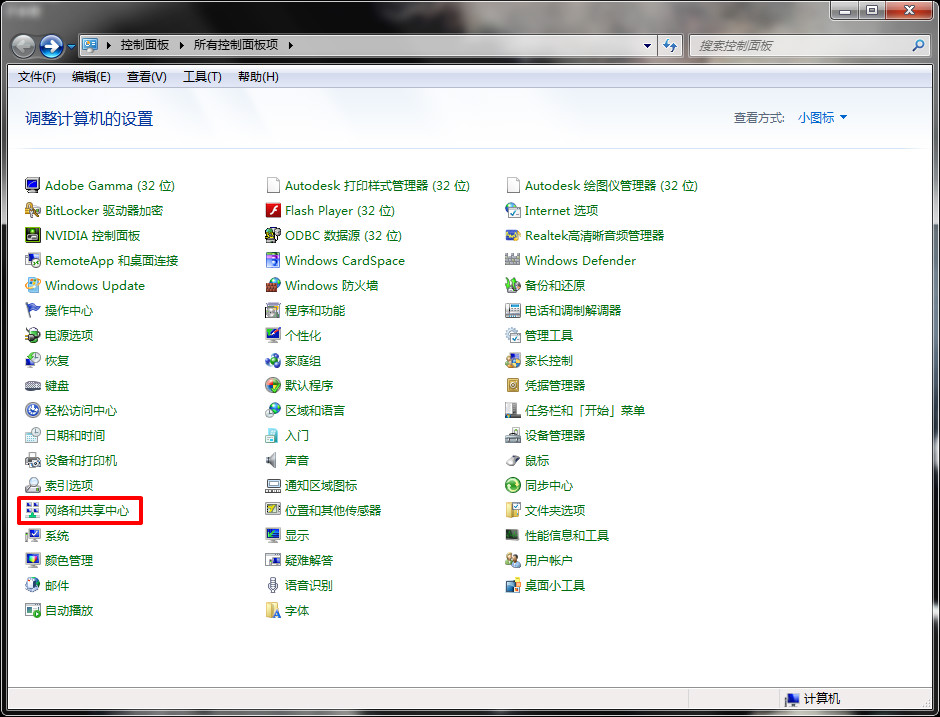The height and width of the screenshot is (717, 940).
Task: Click the control panel icon in address bar
Action: click(x=91, y=45)
